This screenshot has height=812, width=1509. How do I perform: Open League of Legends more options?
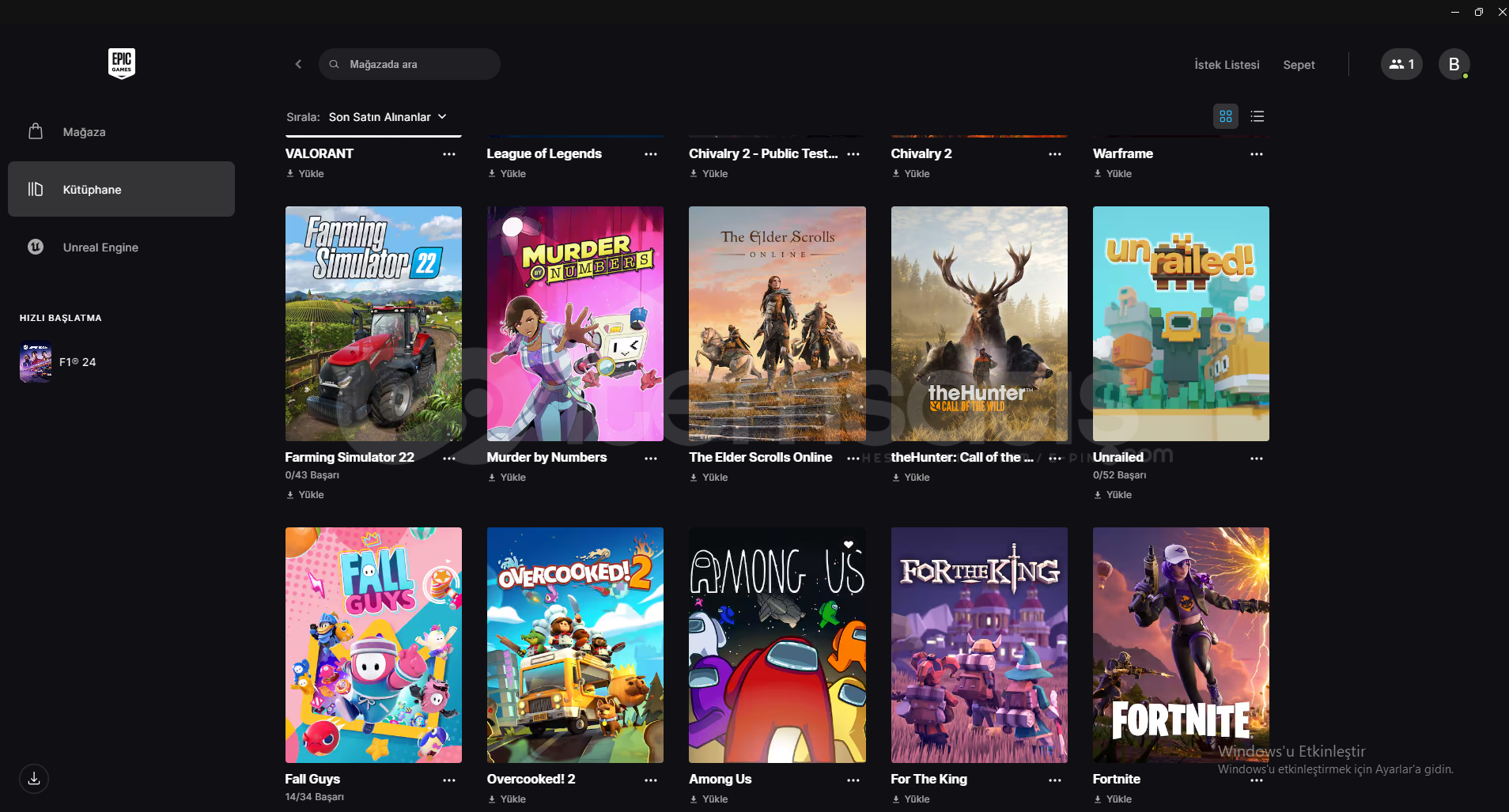651,154
